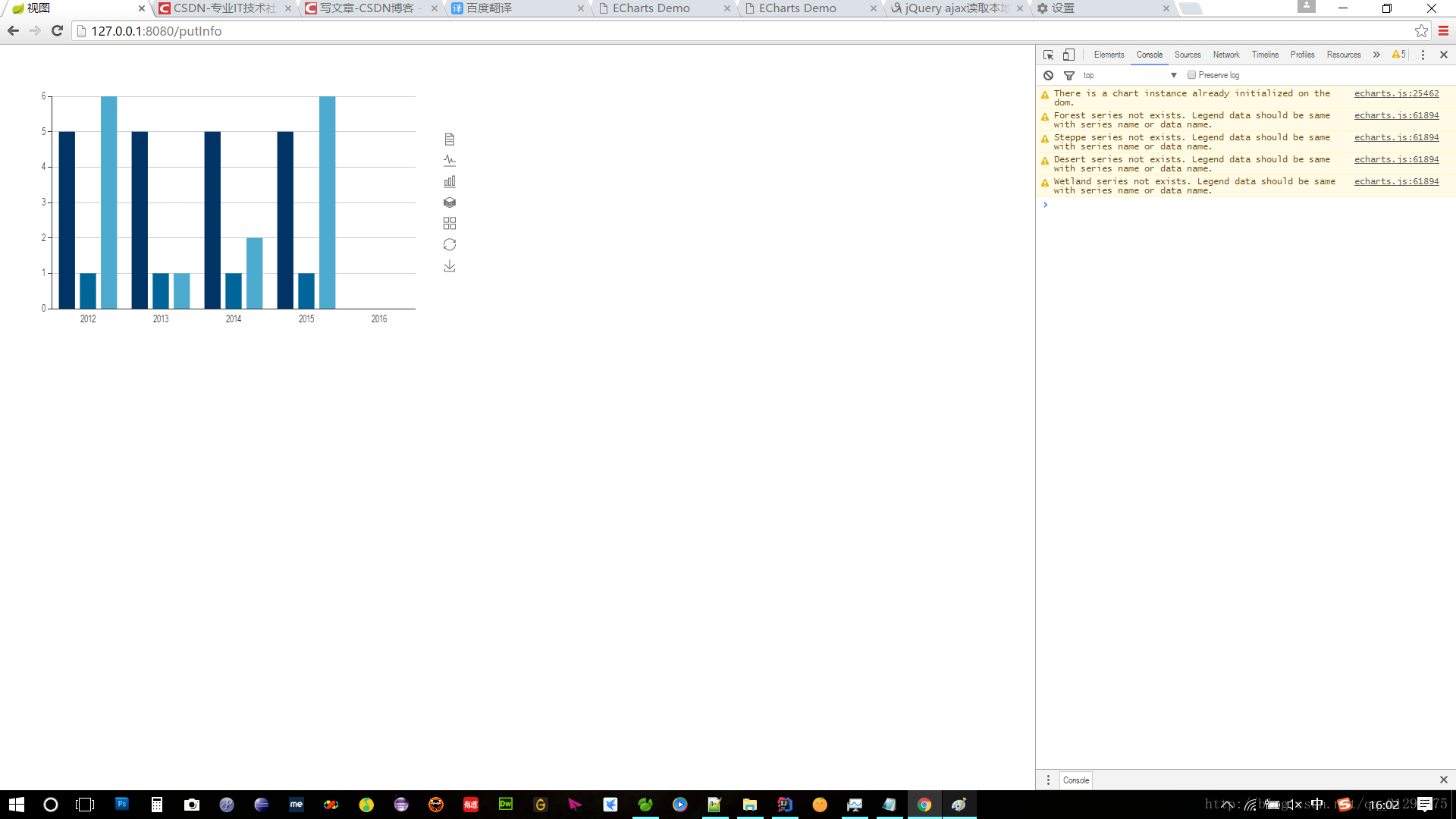Click the warnings count badge
The image size is (1456, 819).
pos(1399,55)
